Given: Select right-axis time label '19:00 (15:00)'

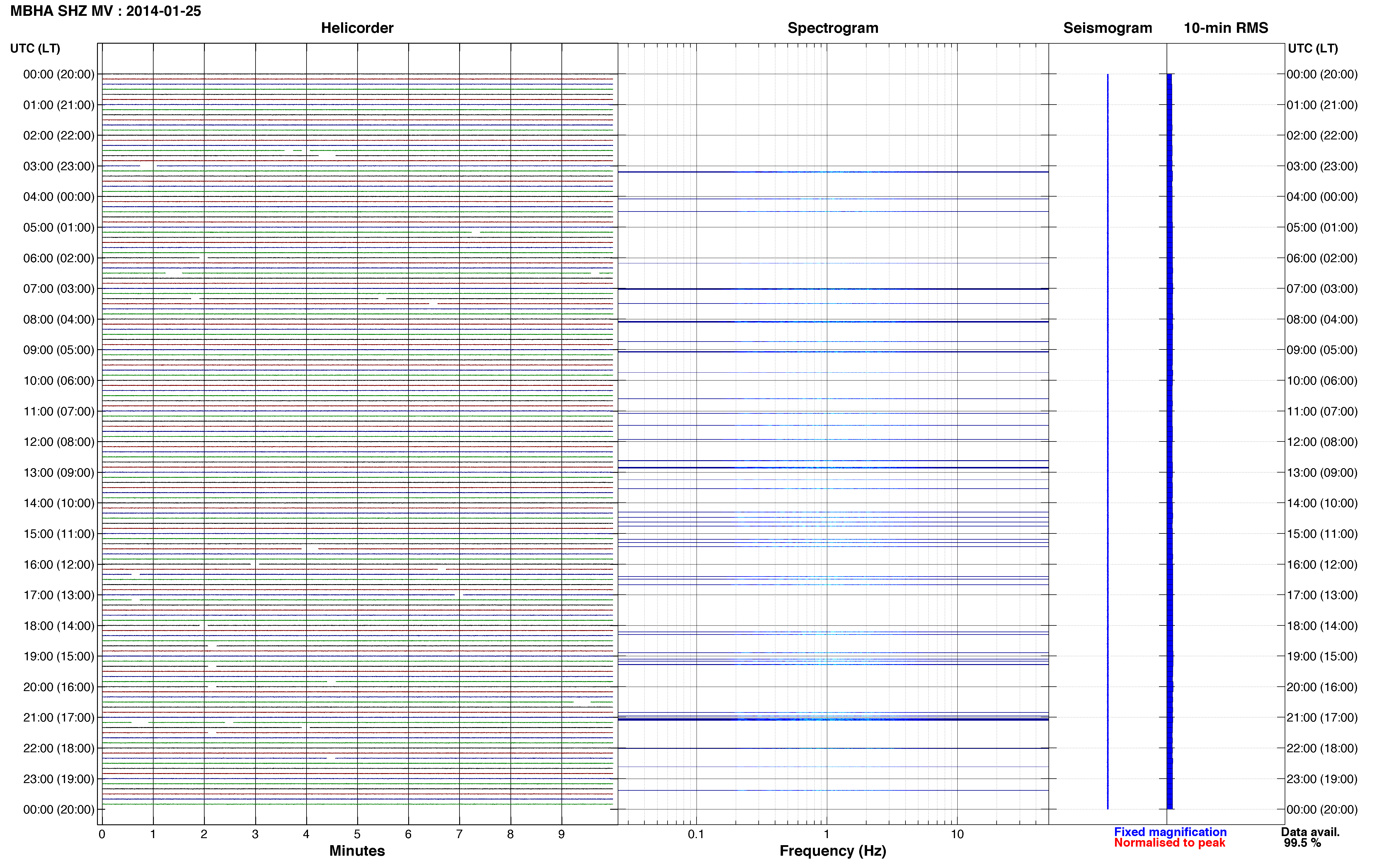Looking at the screenshot, I should pos(1322,656).
